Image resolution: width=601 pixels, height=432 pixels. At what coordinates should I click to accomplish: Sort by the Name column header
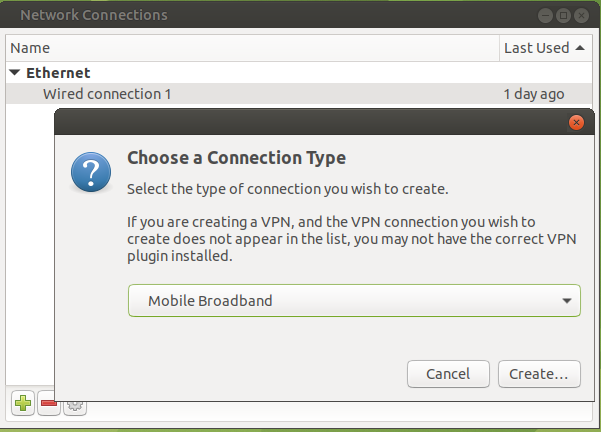(250, 48)
